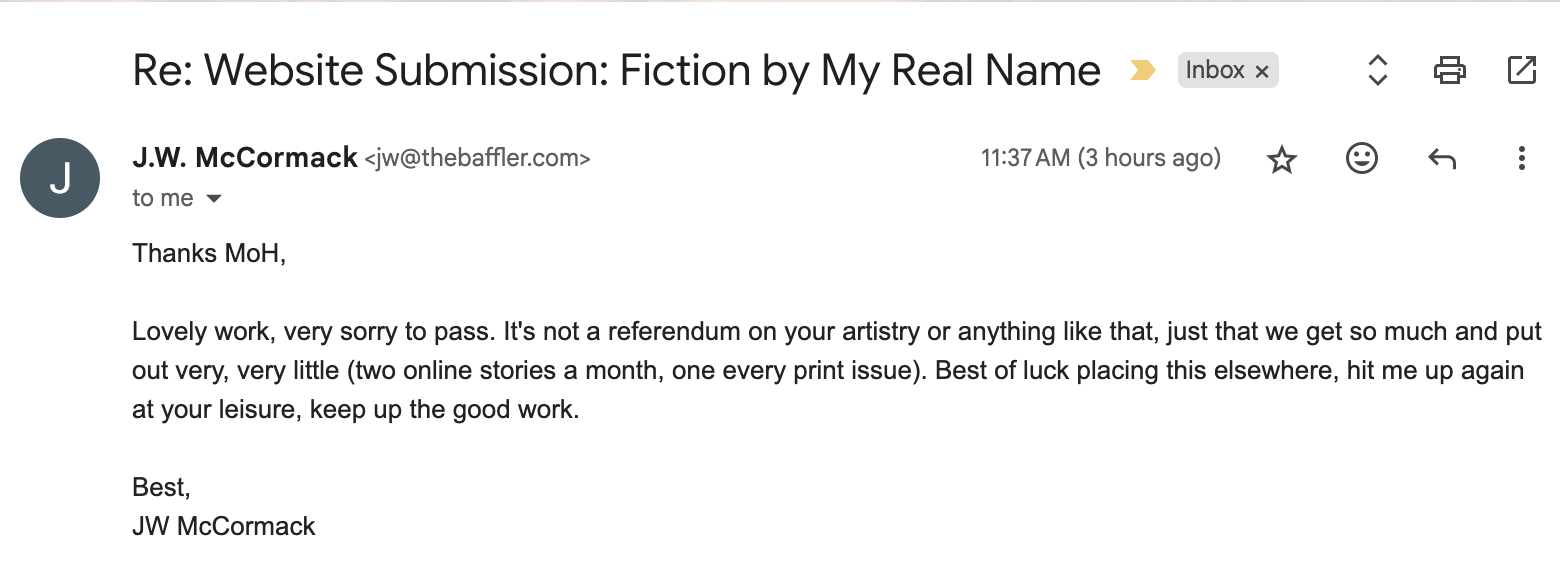Click the subject line 'Re: Website Submission'
The height and width of the screenshot is (562, 1560).
pos(616,71)
